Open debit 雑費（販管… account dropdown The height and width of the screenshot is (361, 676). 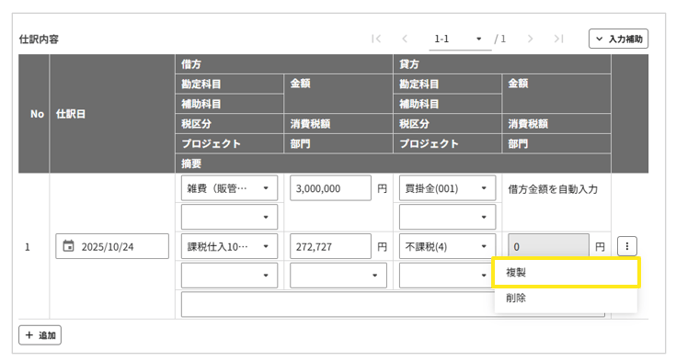(229, 188)
